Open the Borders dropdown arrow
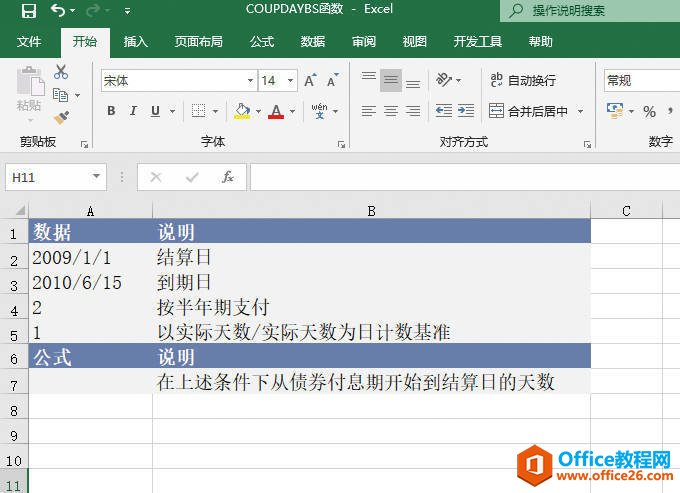Viewport: 680px width, 493px height. pyautogui.click(x=216, y=111)
